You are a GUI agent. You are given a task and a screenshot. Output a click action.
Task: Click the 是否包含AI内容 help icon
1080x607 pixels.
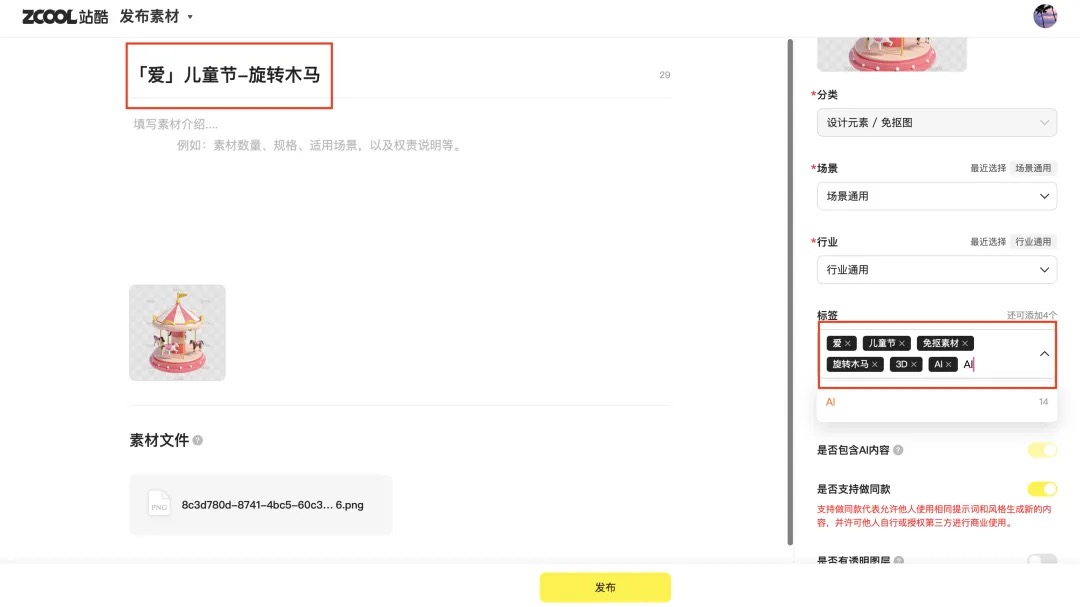pos(896,450)
